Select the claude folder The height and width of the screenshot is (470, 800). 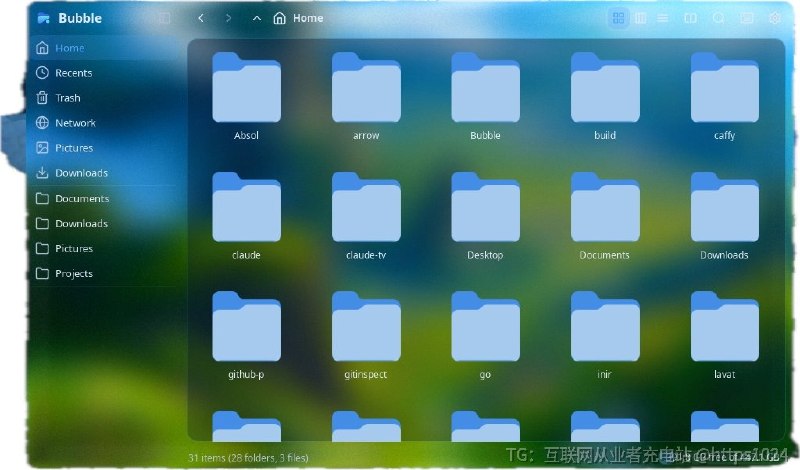tap(246, 216)
